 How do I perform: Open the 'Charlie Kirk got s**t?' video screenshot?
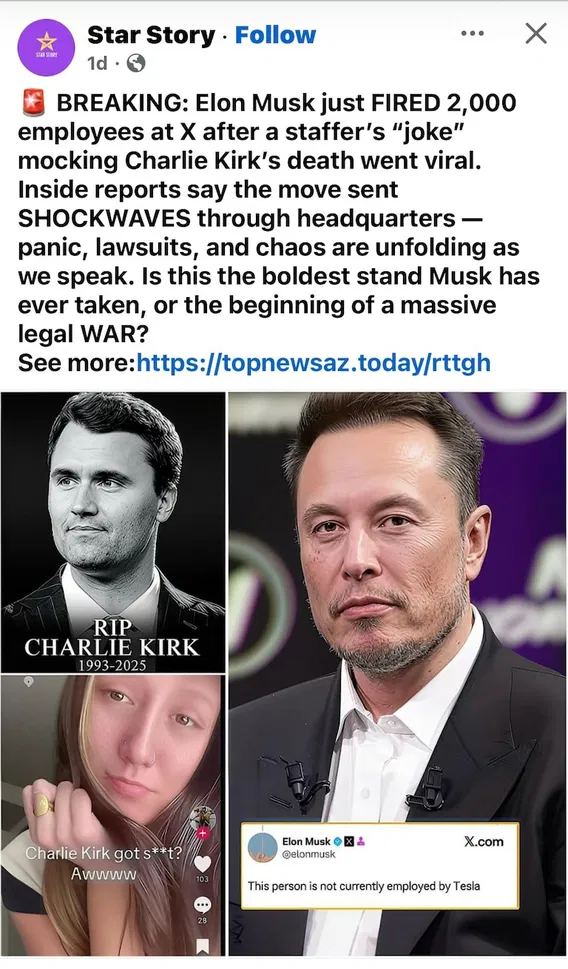(113, 815)
